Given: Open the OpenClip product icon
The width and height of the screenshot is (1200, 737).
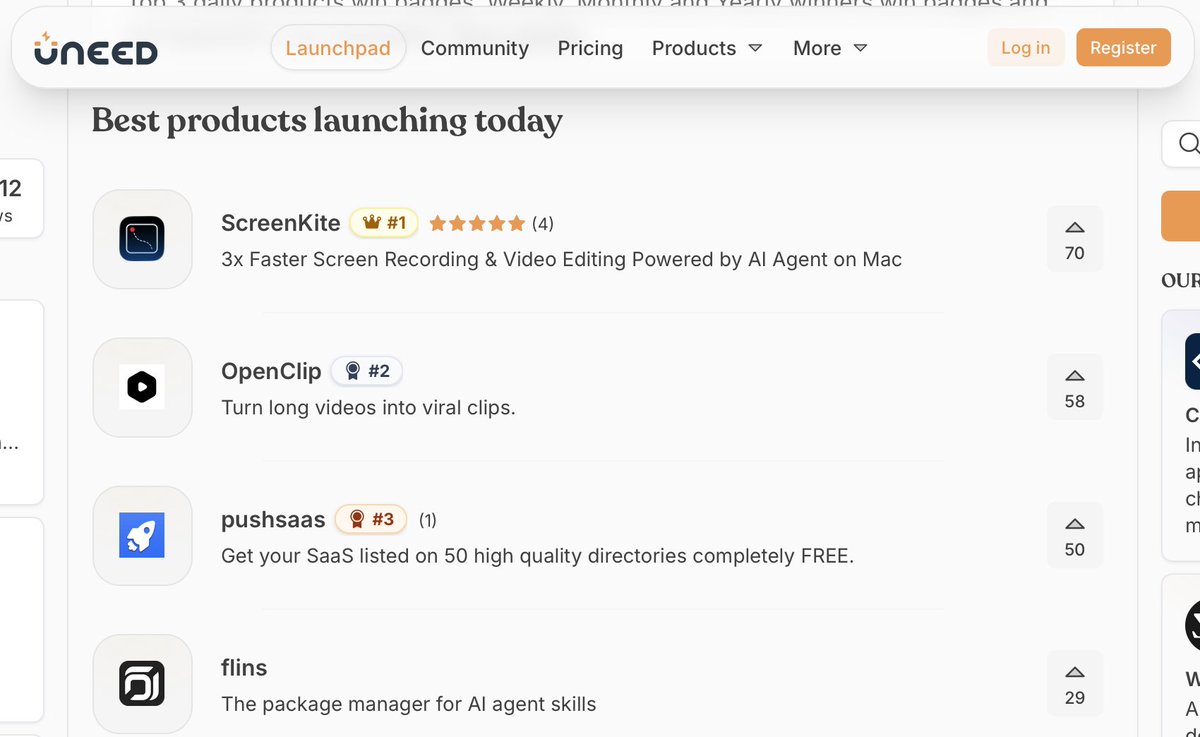Looking at the screenshot, I should click(142, 388).
